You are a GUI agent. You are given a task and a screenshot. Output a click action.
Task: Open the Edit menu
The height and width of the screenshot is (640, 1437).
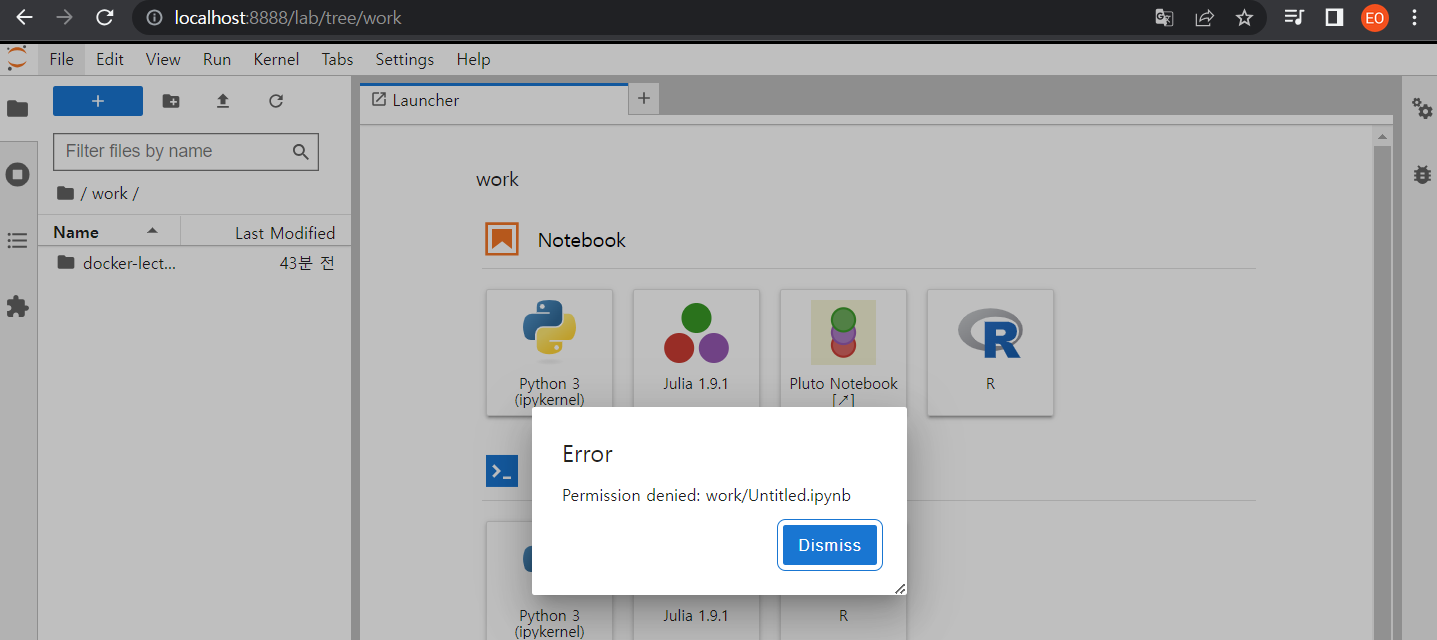click(x=110, y=59)
